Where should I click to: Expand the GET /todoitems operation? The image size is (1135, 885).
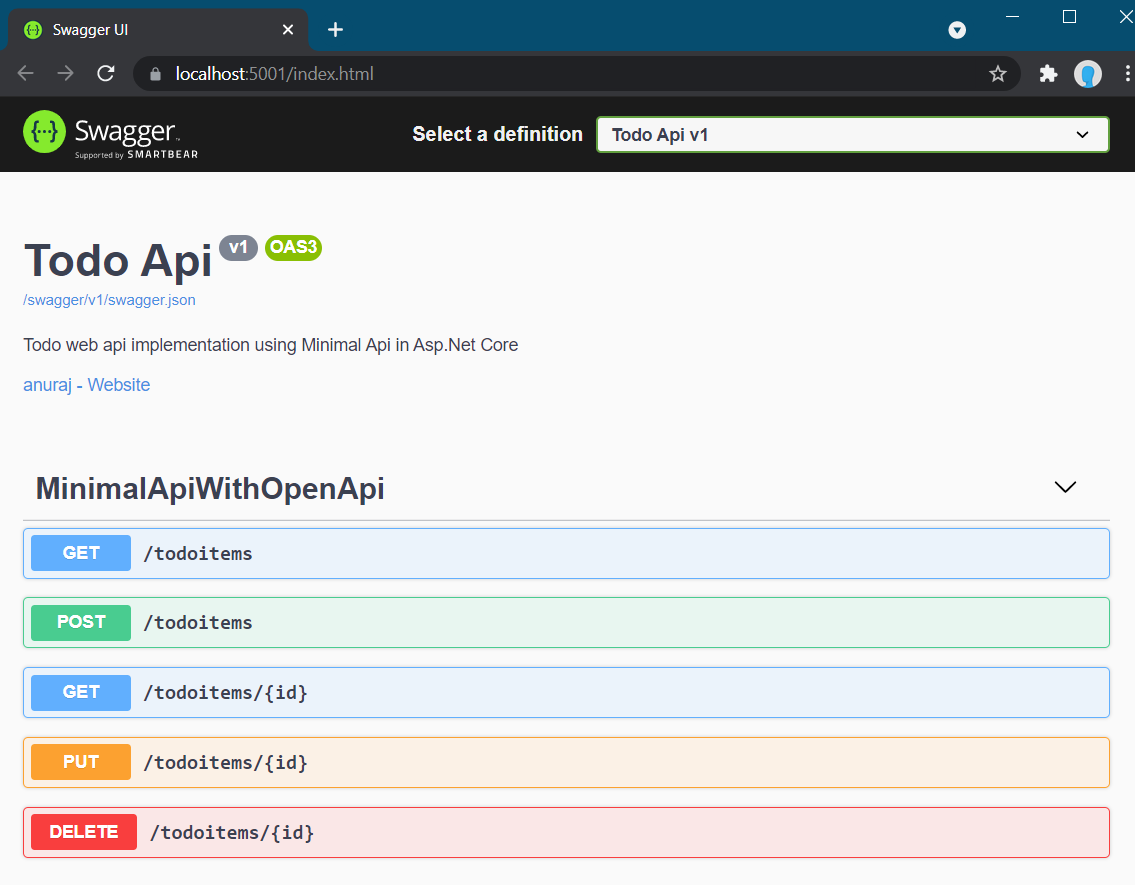pos(566,554)
